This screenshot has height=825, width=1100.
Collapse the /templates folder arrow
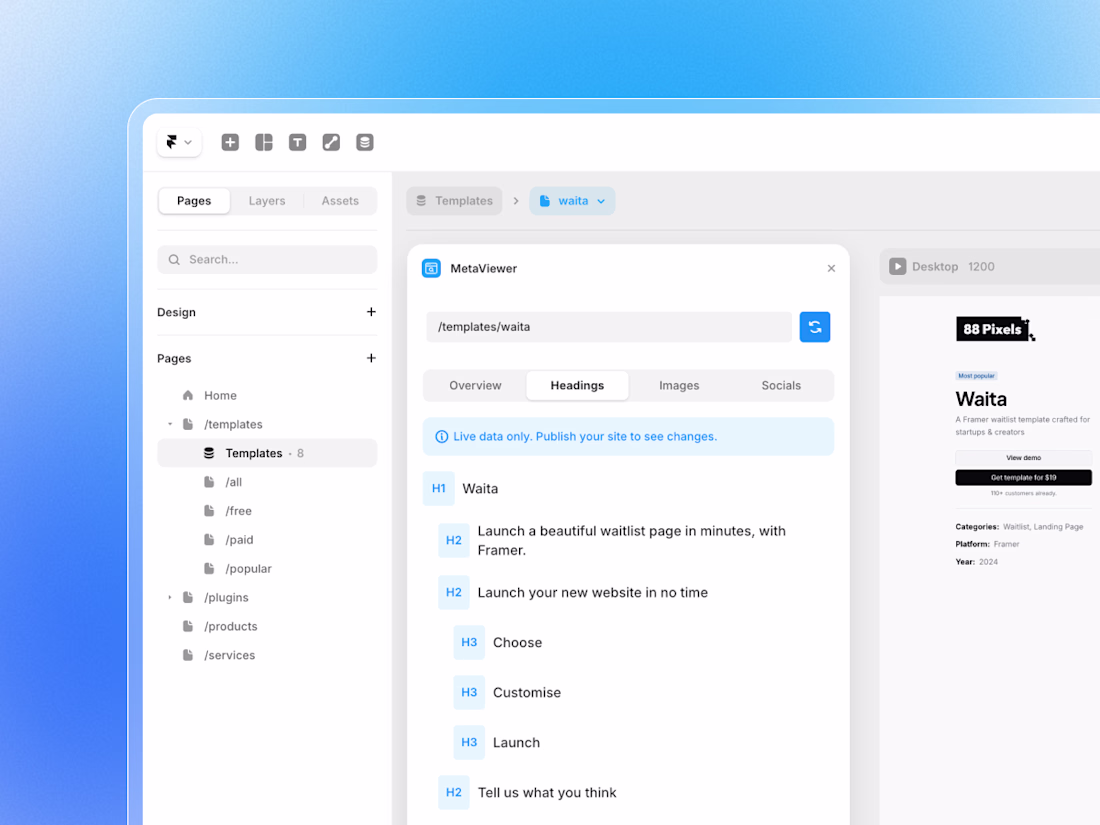pos(170,424)
